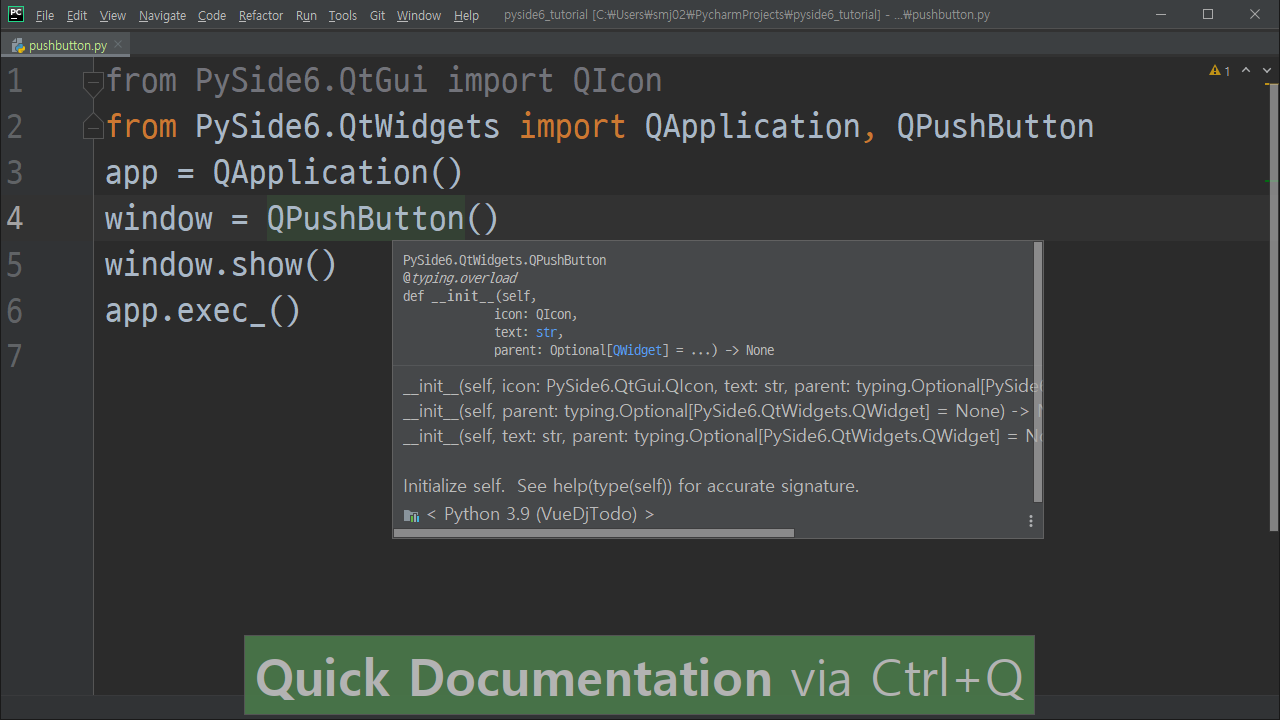Click window.show() on line 5
This screenshot has width=1280, height=720.
221,264
